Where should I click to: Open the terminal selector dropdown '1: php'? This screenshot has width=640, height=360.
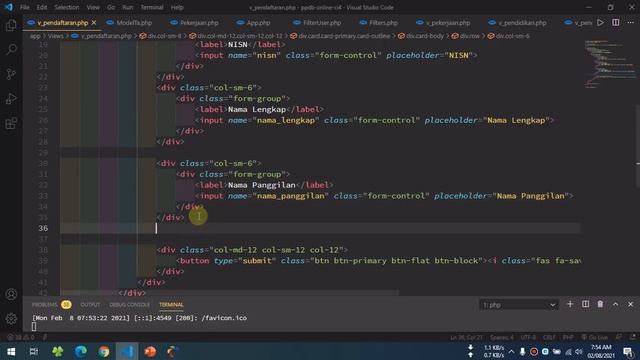pos(519,305)
